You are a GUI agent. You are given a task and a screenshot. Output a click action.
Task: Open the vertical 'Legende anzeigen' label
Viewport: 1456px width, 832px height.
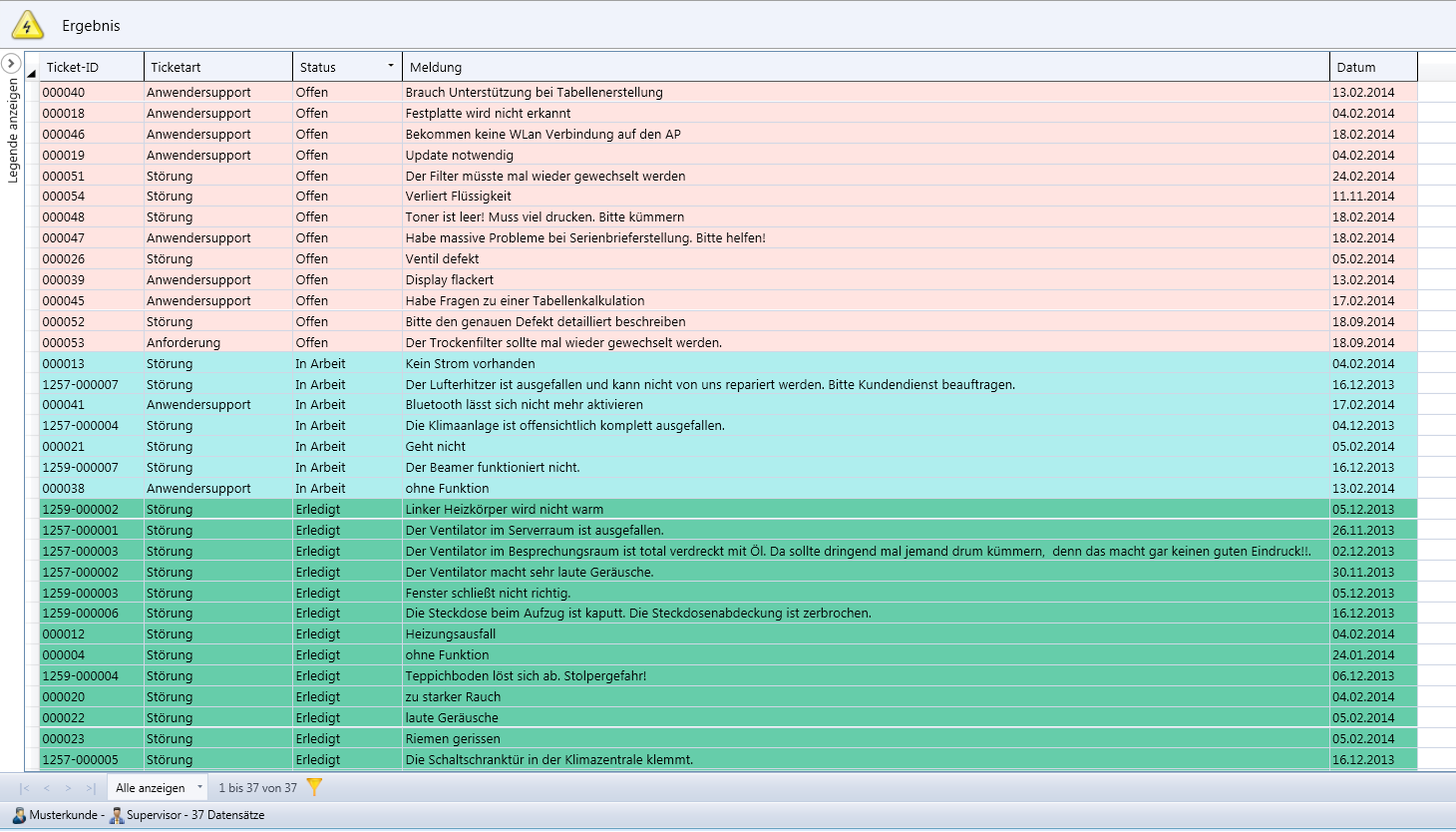point(13,131)
